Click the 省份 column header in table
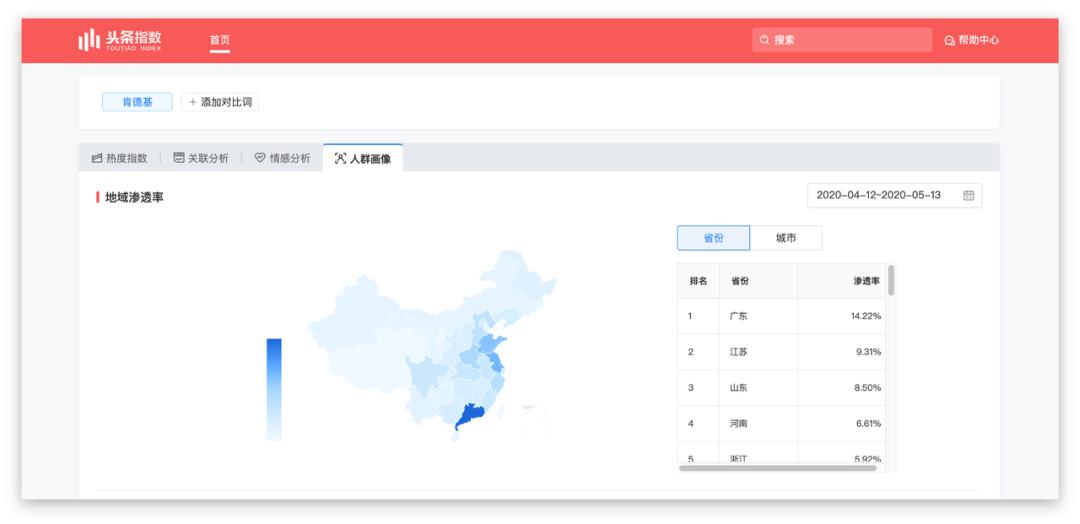Screen dimensions: 1080x524 758,281
